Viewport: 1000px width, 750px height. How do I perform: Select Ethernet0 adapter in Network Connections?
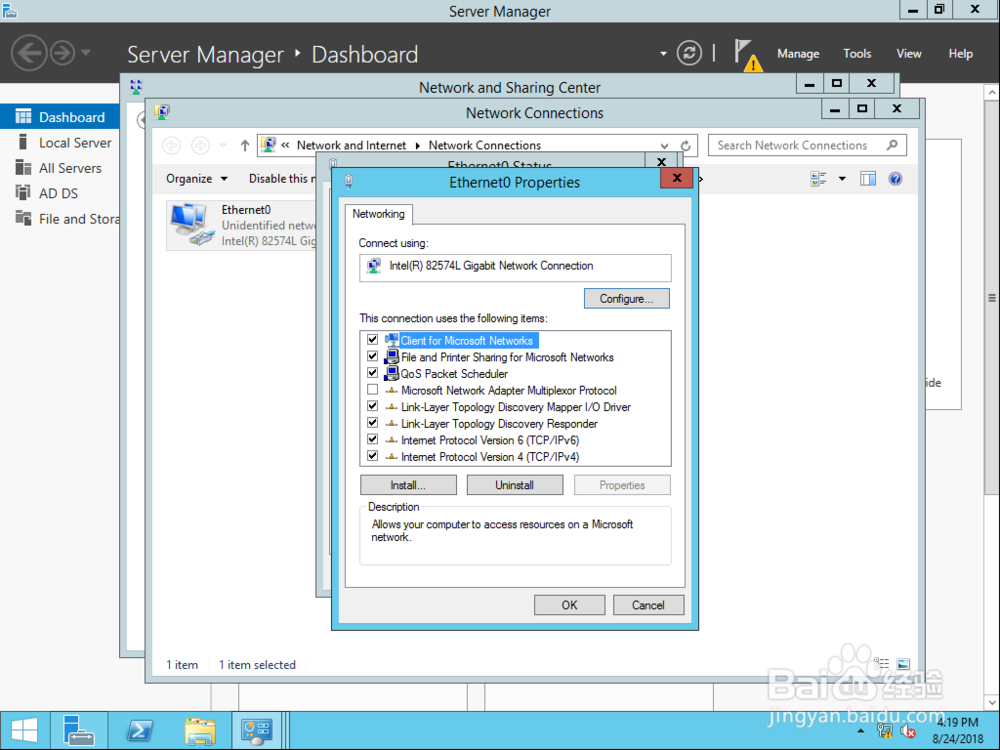[x=242, y=225]
